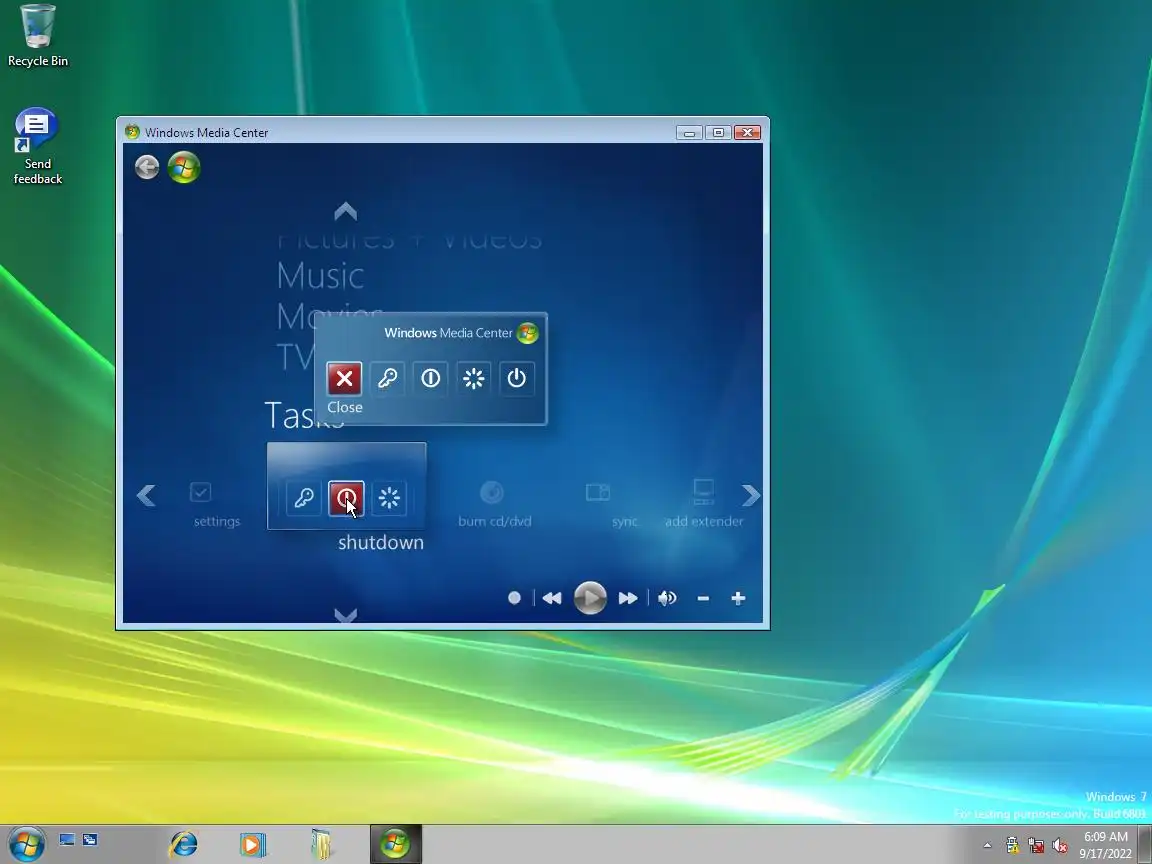Go back with the Media Center back arrow

(x=147, y=167)
